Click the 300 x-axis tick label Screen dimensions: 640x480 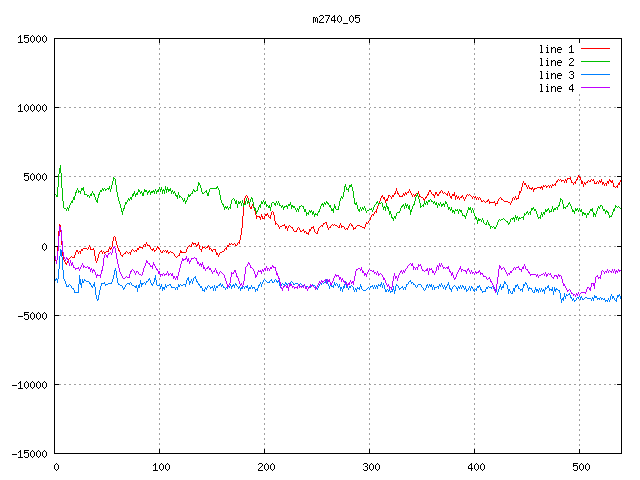coord(370,467)
